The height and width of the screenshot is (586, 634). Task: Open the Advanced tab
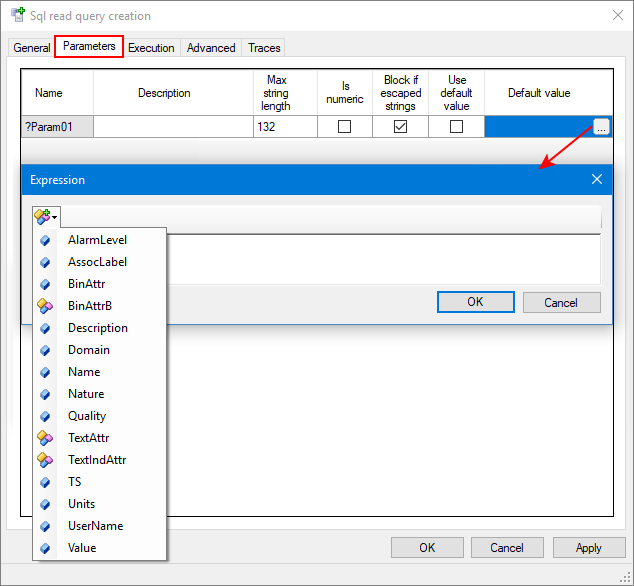click(211, 47)
